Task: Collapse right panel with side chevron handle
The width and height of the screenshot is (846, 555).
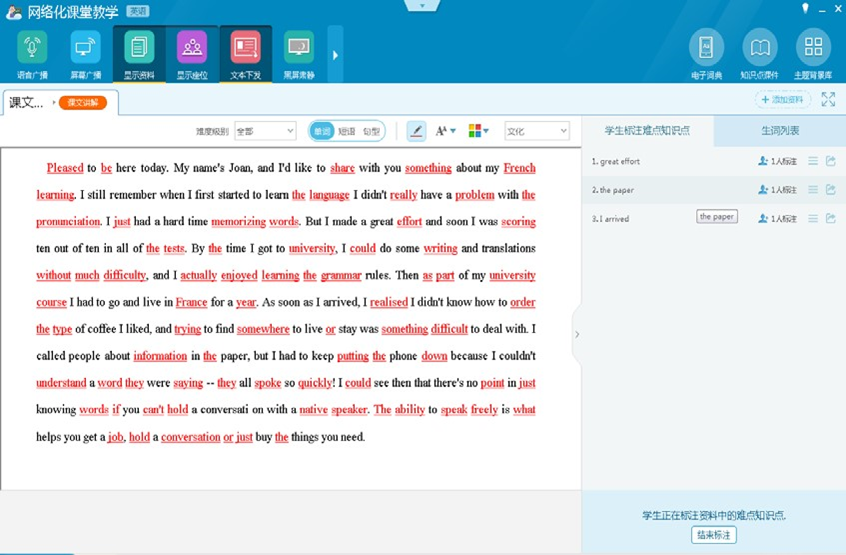Action: (577, 334)
